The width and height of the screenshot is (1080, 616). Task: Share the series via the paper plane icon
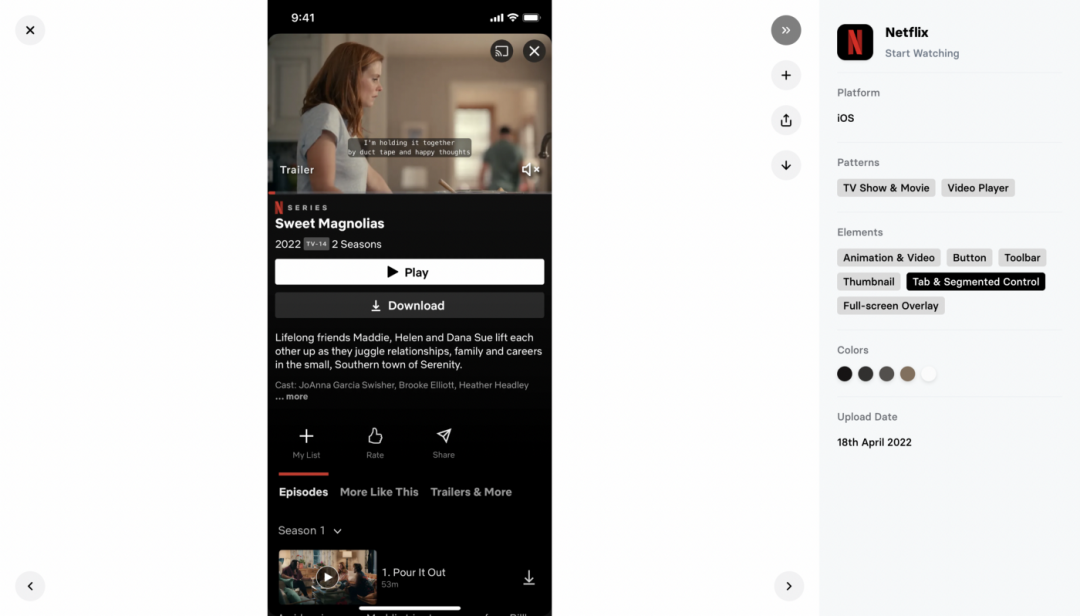[444, 443]
